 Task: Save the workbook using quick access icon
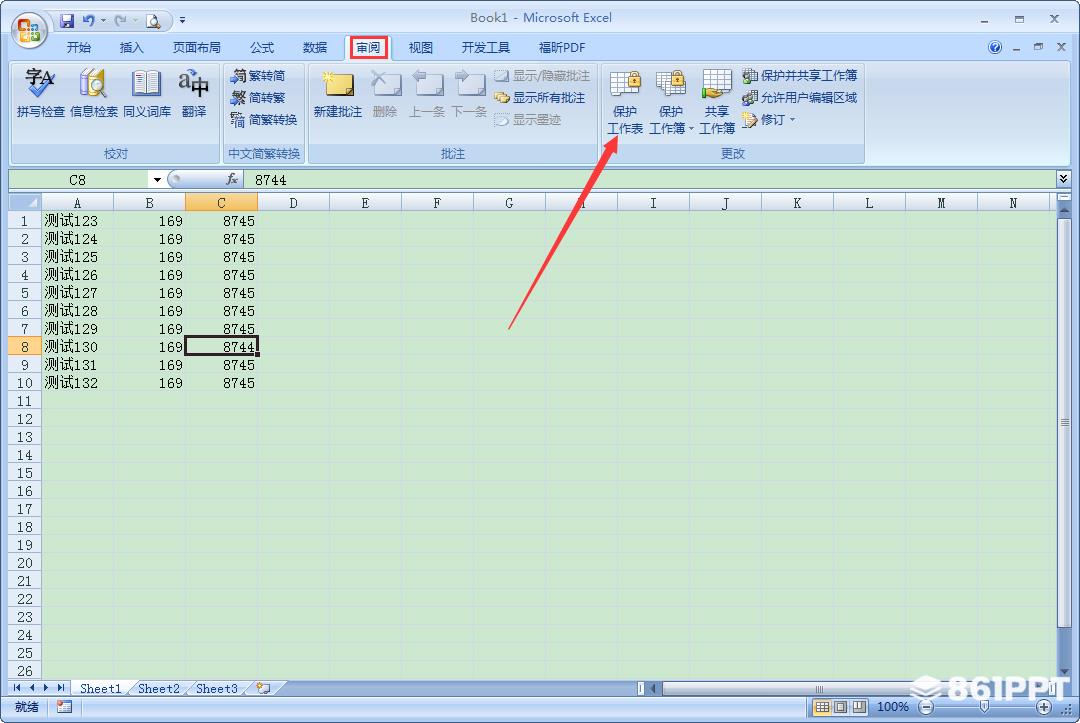pos(67,21)
